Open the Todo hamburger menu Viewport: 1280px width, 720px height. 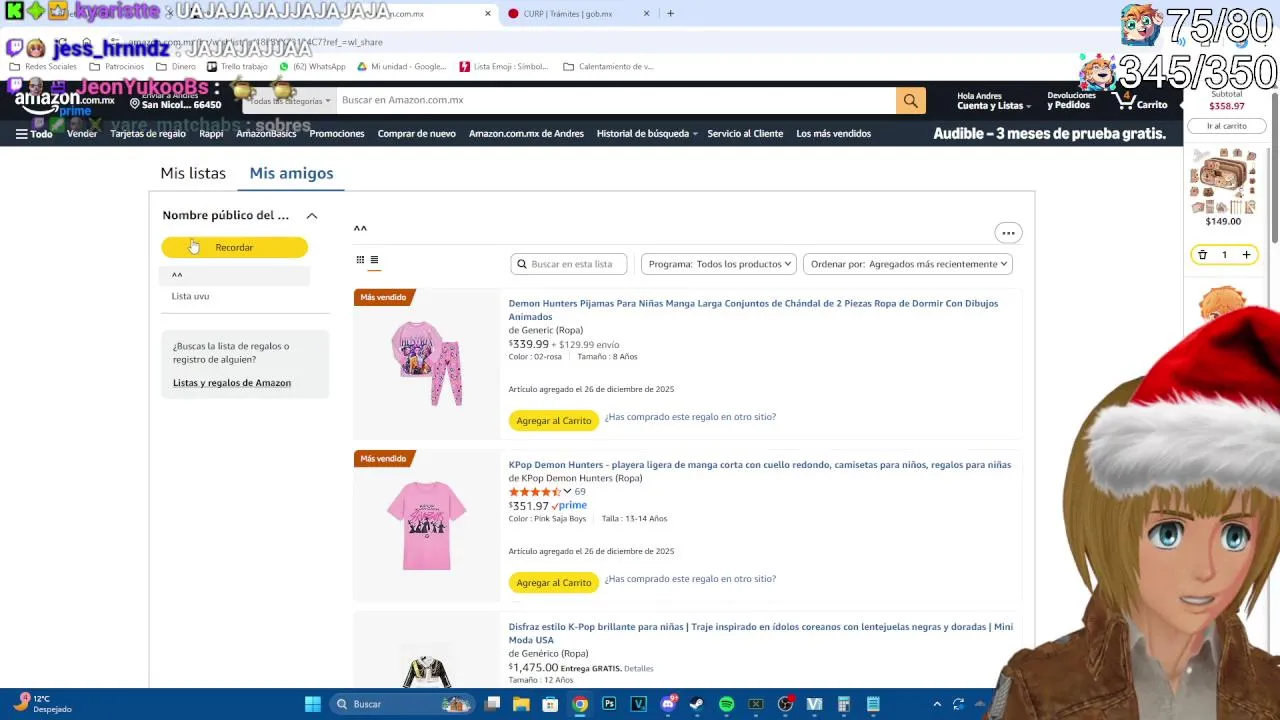[x=34, y=133]
